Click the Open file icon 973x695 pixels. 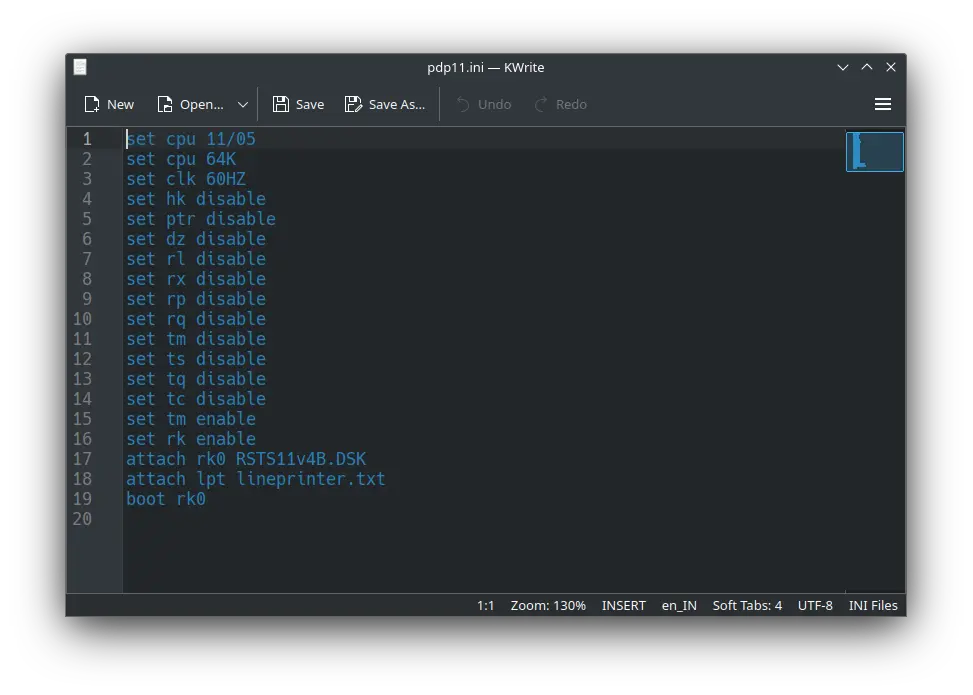(166, 104)
